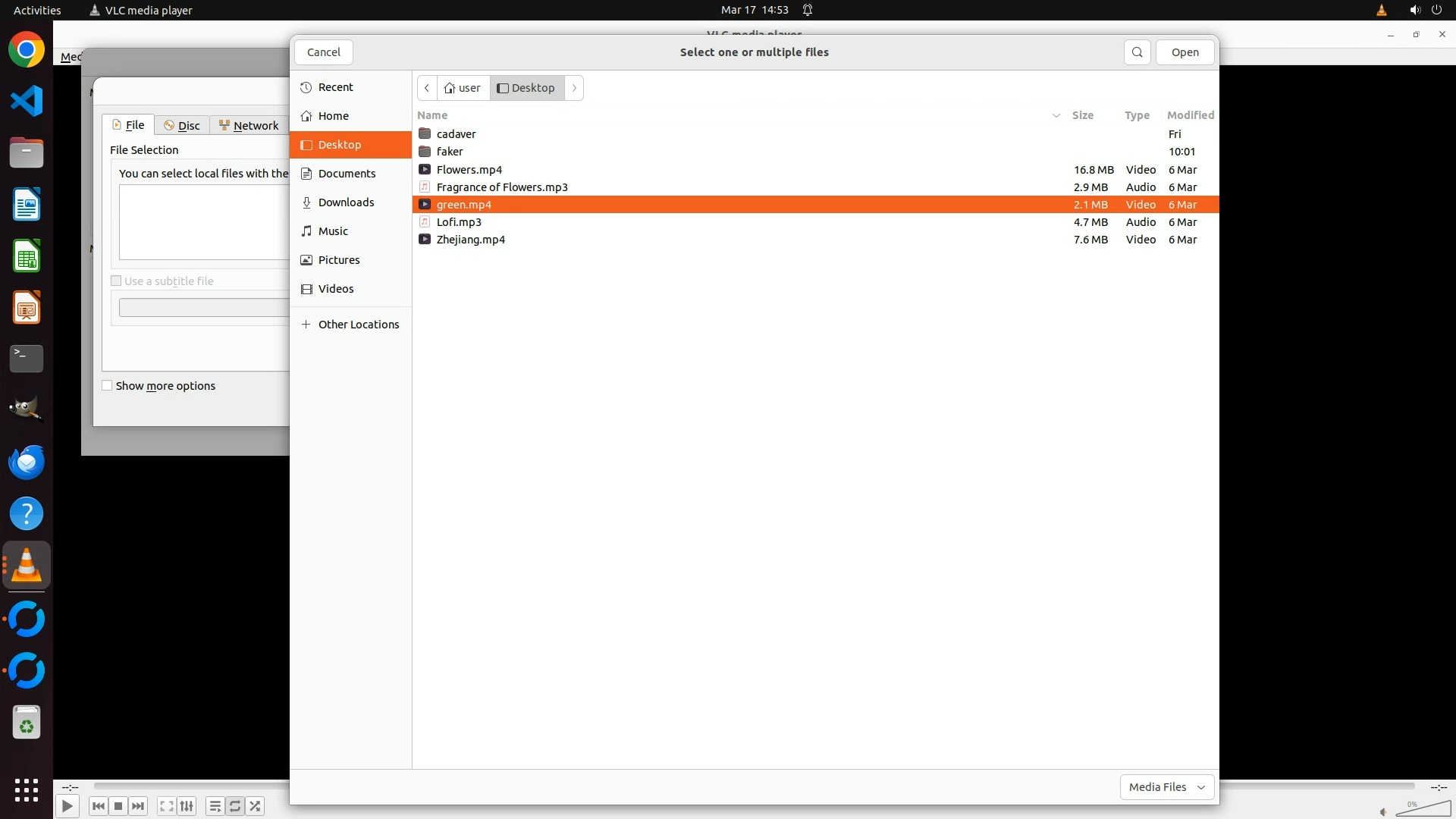Select the Zhejiang.mp4 file
Image resolution: width=1456 pixels, height=819 pixels.
coord(470,240)
